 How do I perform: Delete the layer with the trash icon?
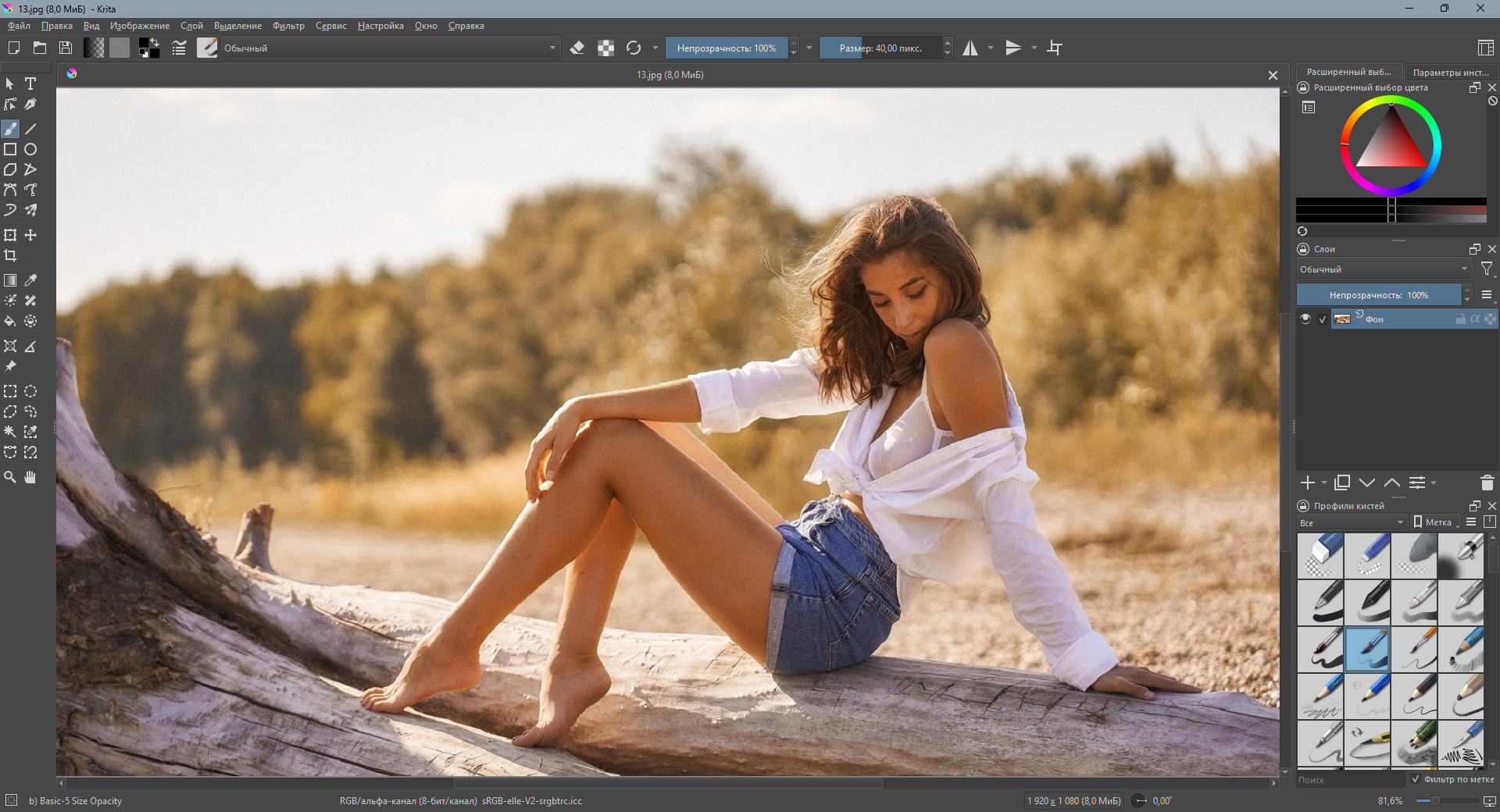click(1487, 483)
